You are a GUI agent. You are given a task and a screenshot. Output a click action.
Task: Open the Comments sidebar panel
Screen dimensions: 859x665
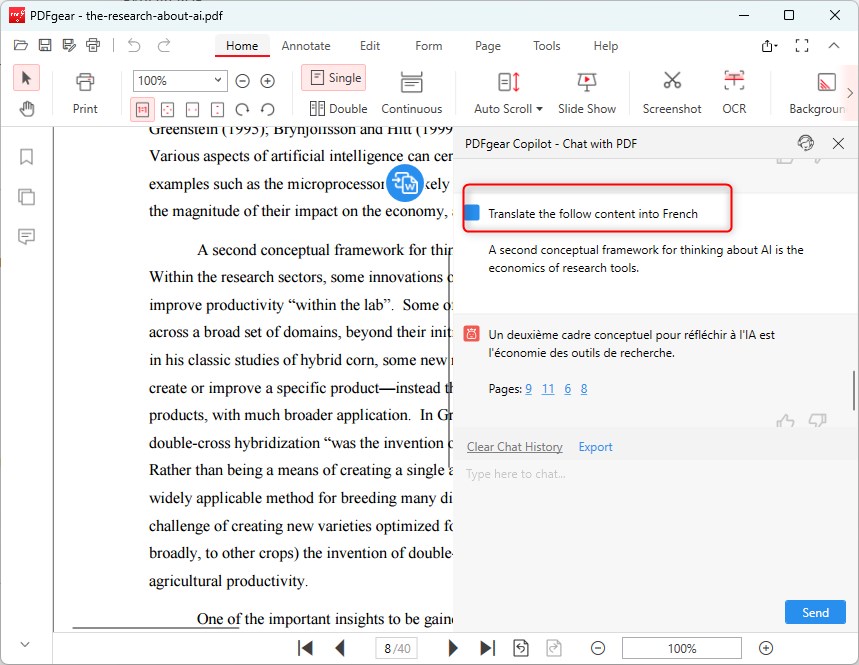[26, 236]
